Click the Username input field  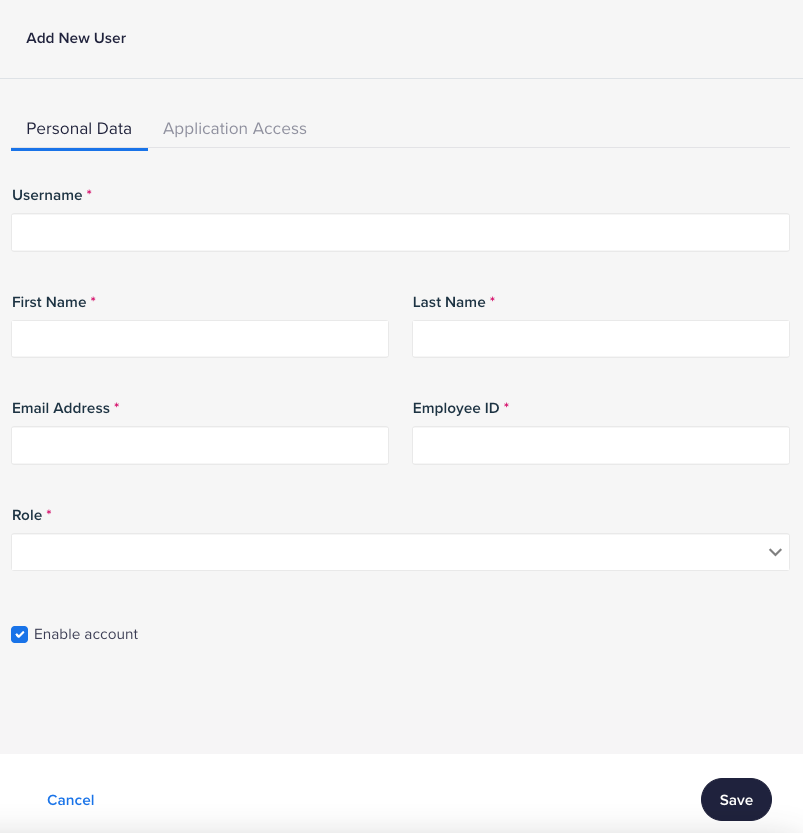pyautogui.click(x=400, y=232)
